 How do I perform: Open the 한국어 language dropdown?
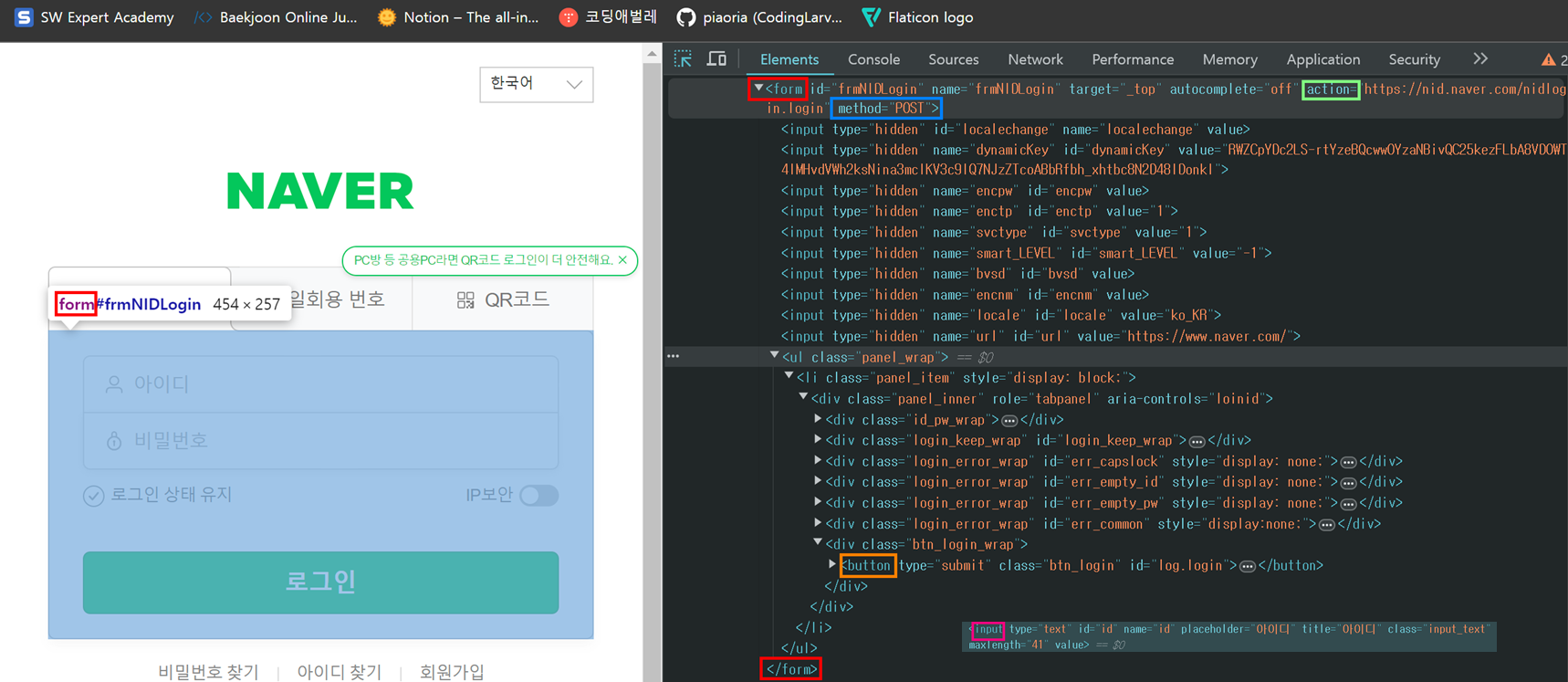pos(536,84)
